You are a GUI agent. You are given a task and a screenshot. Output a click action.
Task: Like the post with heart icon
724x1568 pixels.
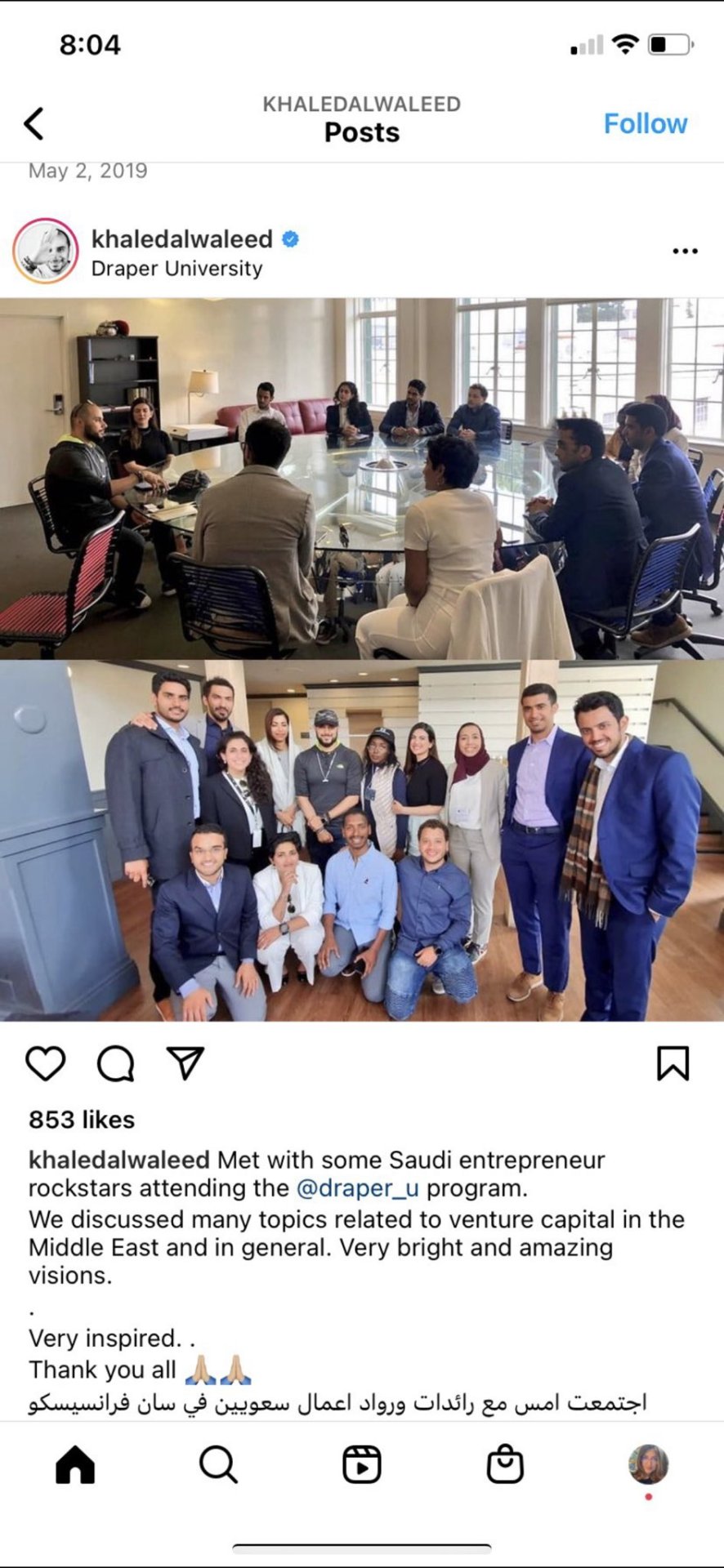[x=46, y=1063]
